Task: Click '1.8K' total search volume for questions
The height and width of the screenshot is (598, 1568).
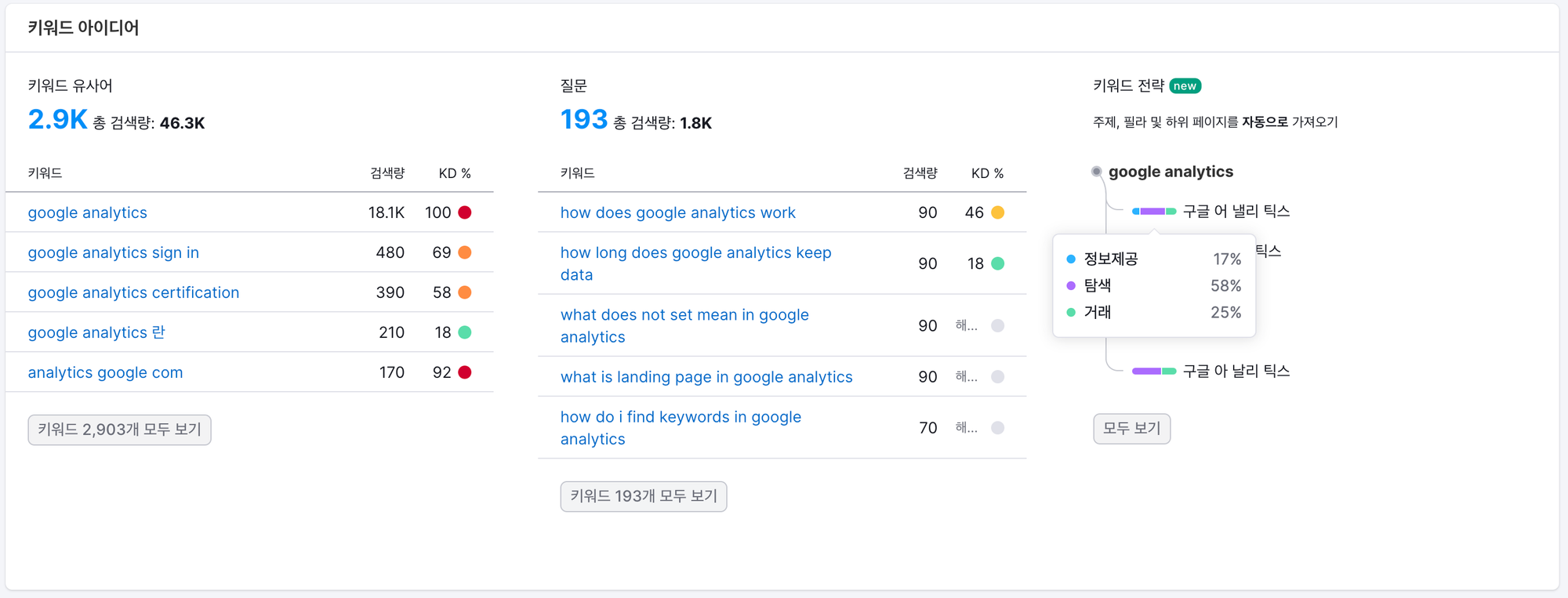Action: pos(696,123)
